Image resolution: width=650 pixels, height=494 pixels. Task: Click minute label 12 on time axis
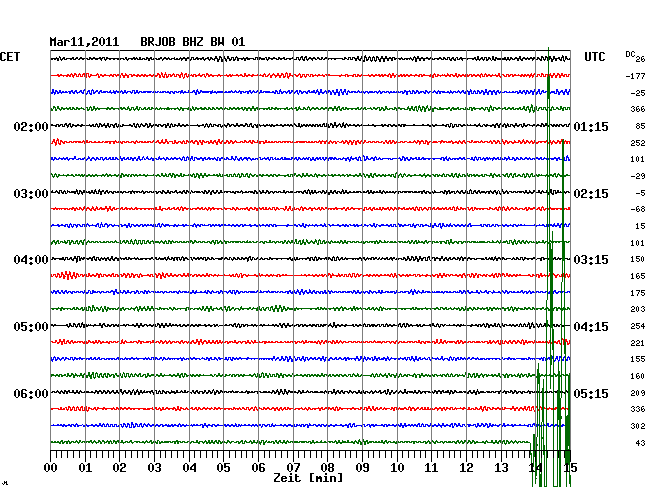pyautogui.click(x=466, y=468)
